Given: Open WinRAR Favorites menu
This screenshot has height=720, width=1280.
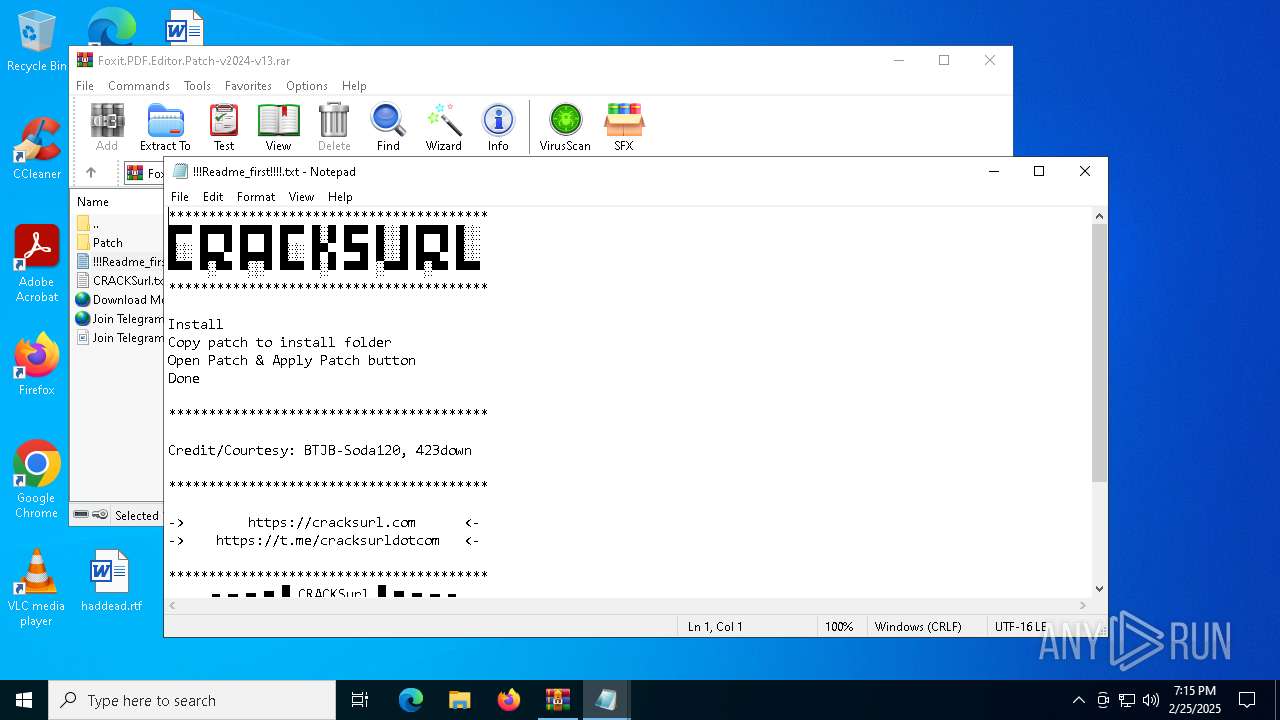Looking at the screenshot, I should (248, 86).
